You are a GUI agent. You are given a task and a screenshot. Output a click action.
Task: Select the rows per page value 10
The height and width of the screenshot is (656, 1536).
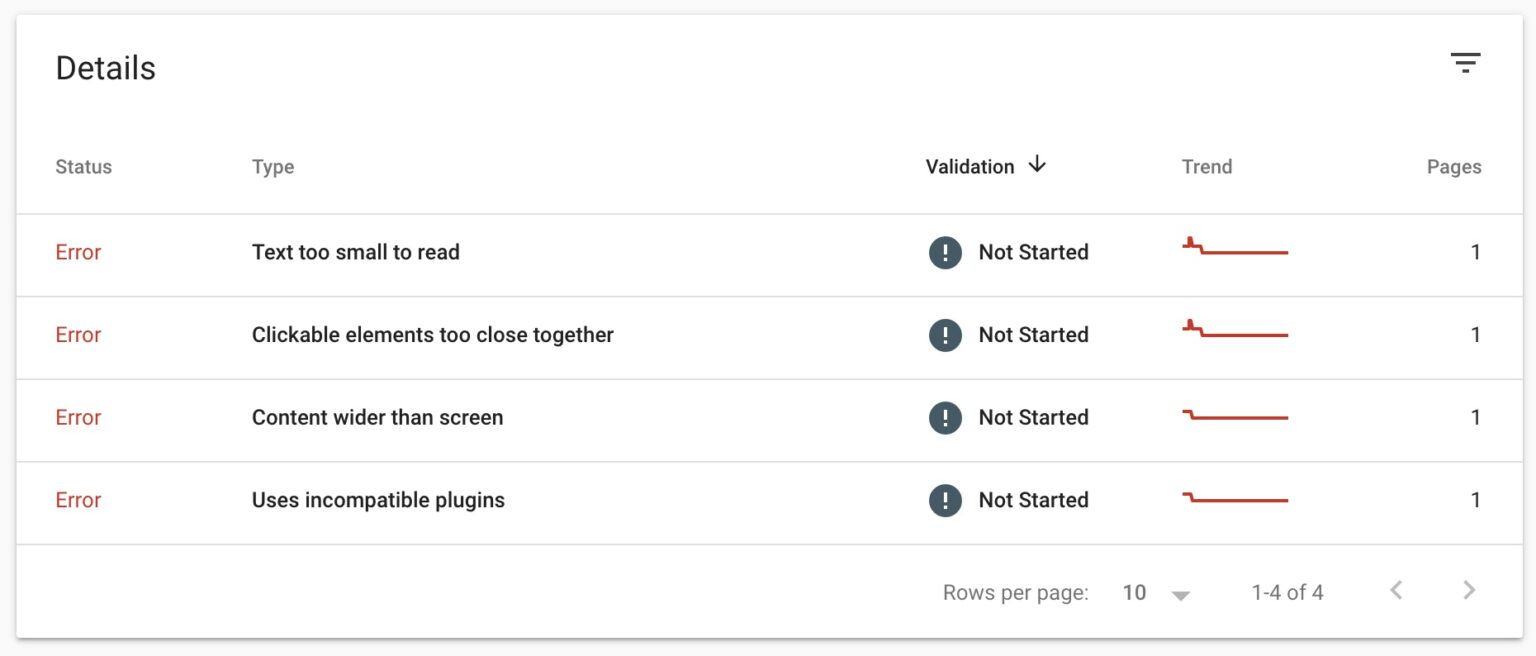click(x=1134, y=592)
